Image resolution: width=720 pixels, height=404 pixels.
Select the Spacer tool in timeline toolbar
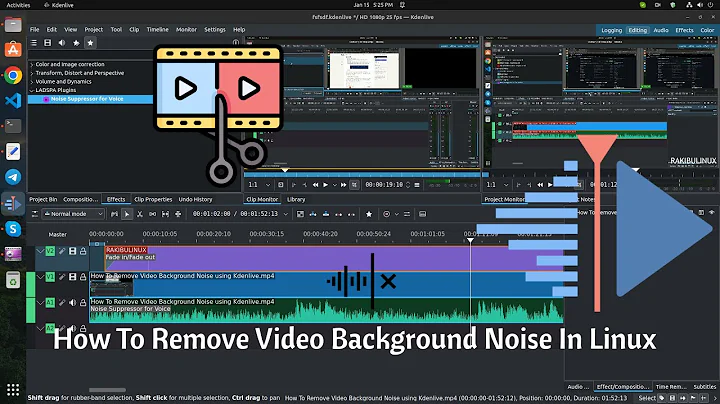click(152, 214)
